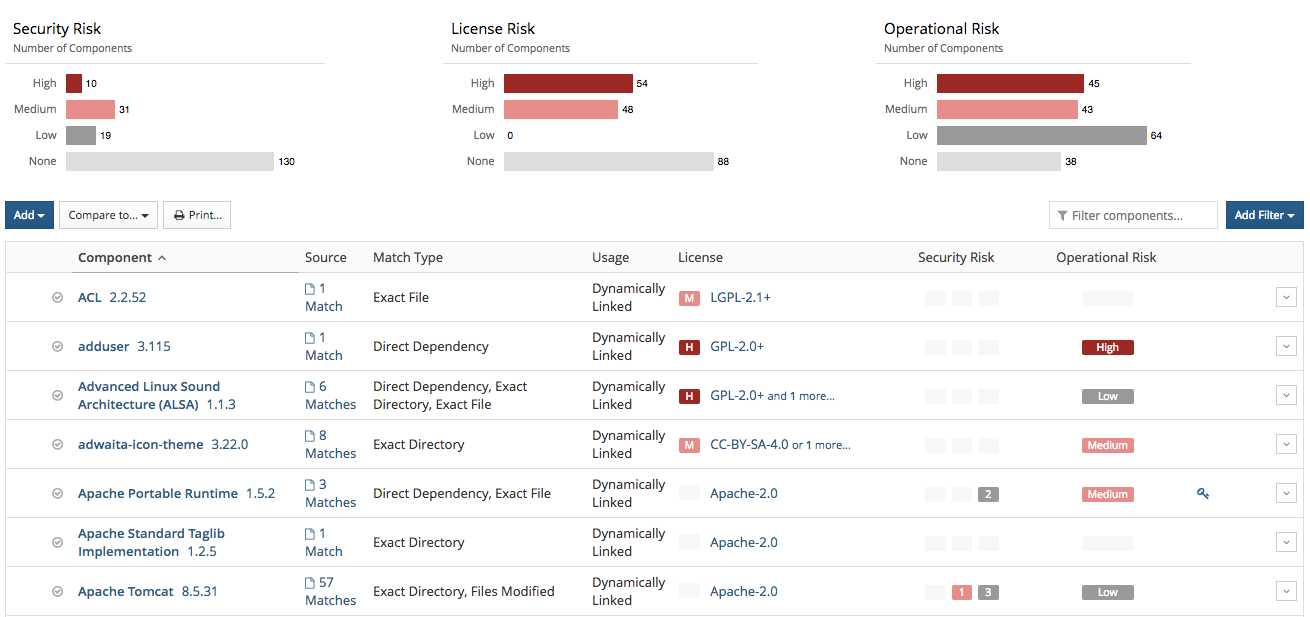
Task: Click the security risk count 2 badge
Action: (988, 494)
